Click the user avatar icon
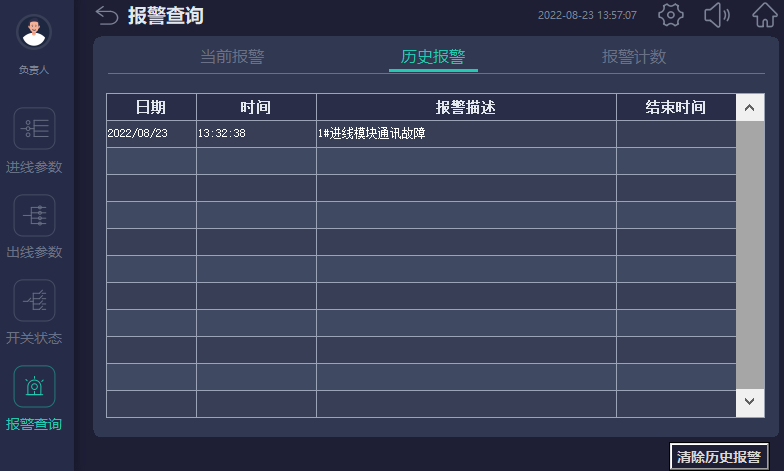 34,32
